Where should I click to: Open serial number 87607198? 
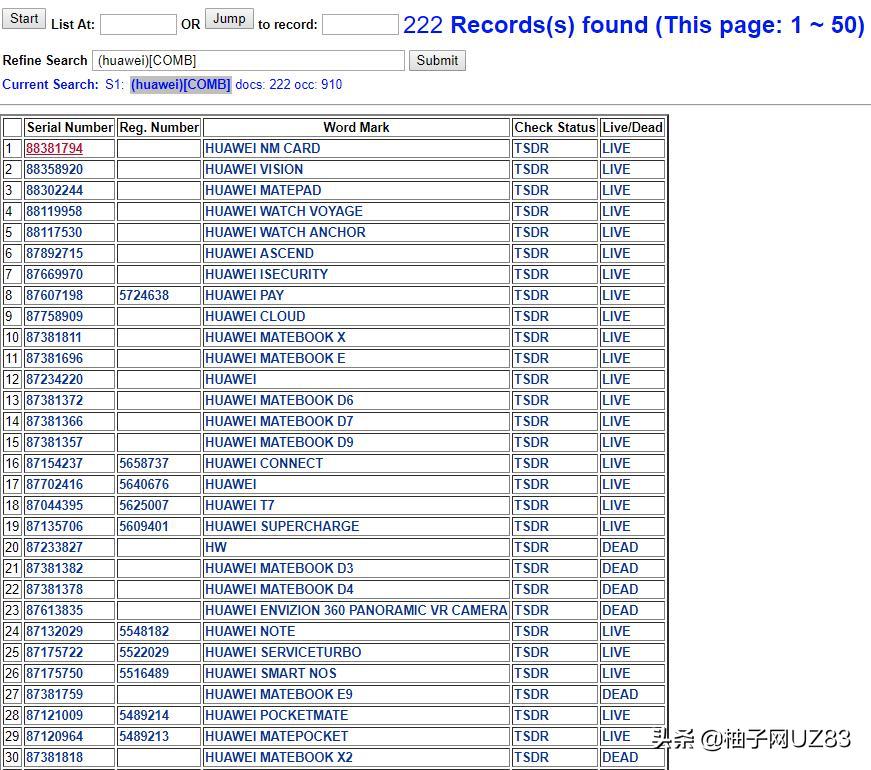click(x=54, y=296)
